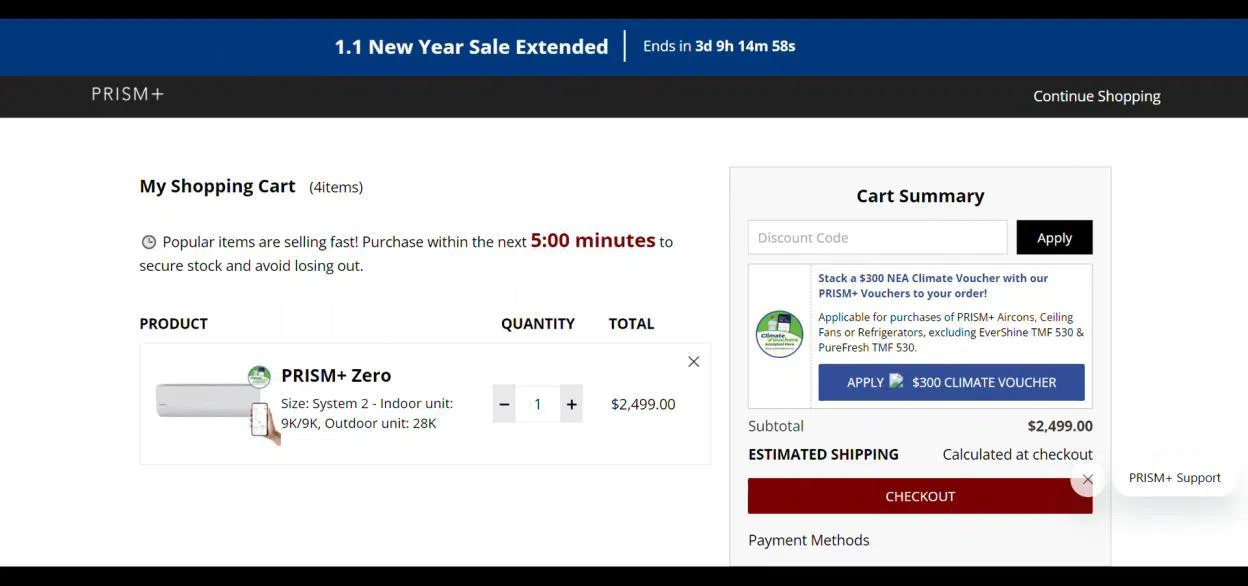Remove PRISM+ Zero from the cart

click(693, 362)
